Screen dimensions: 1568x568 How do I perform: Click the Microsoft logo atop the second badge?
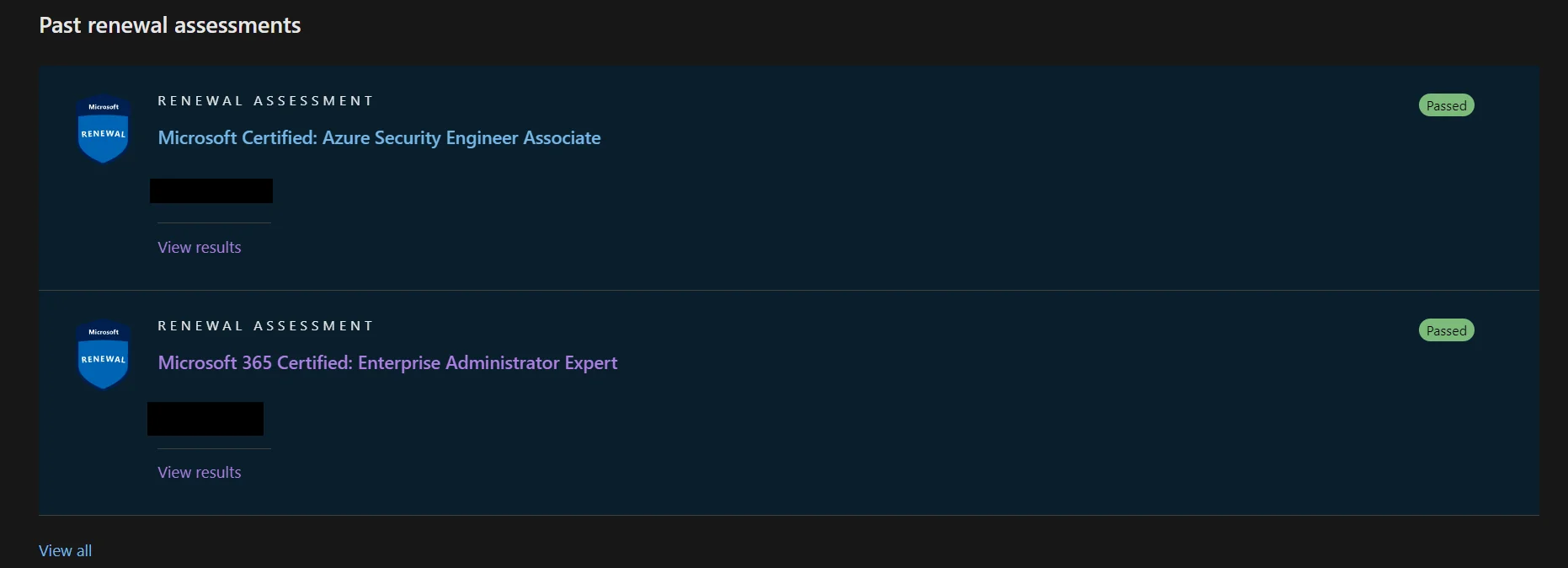[102, 332]
